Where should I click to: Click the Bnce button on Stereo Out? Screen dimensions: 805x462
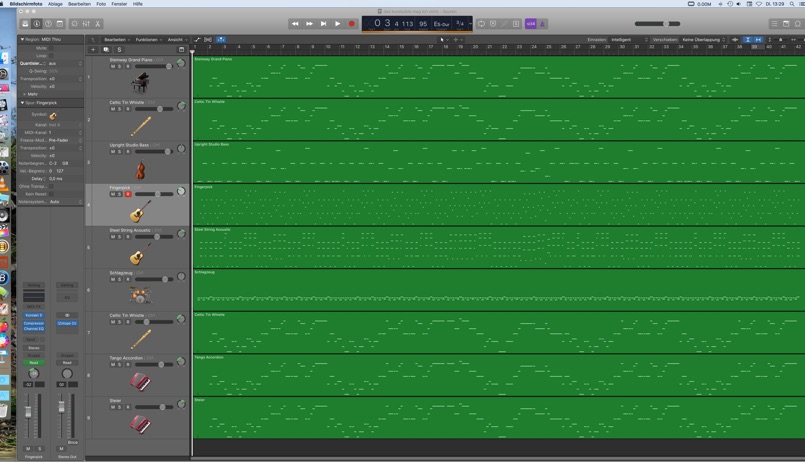(72, 442)
